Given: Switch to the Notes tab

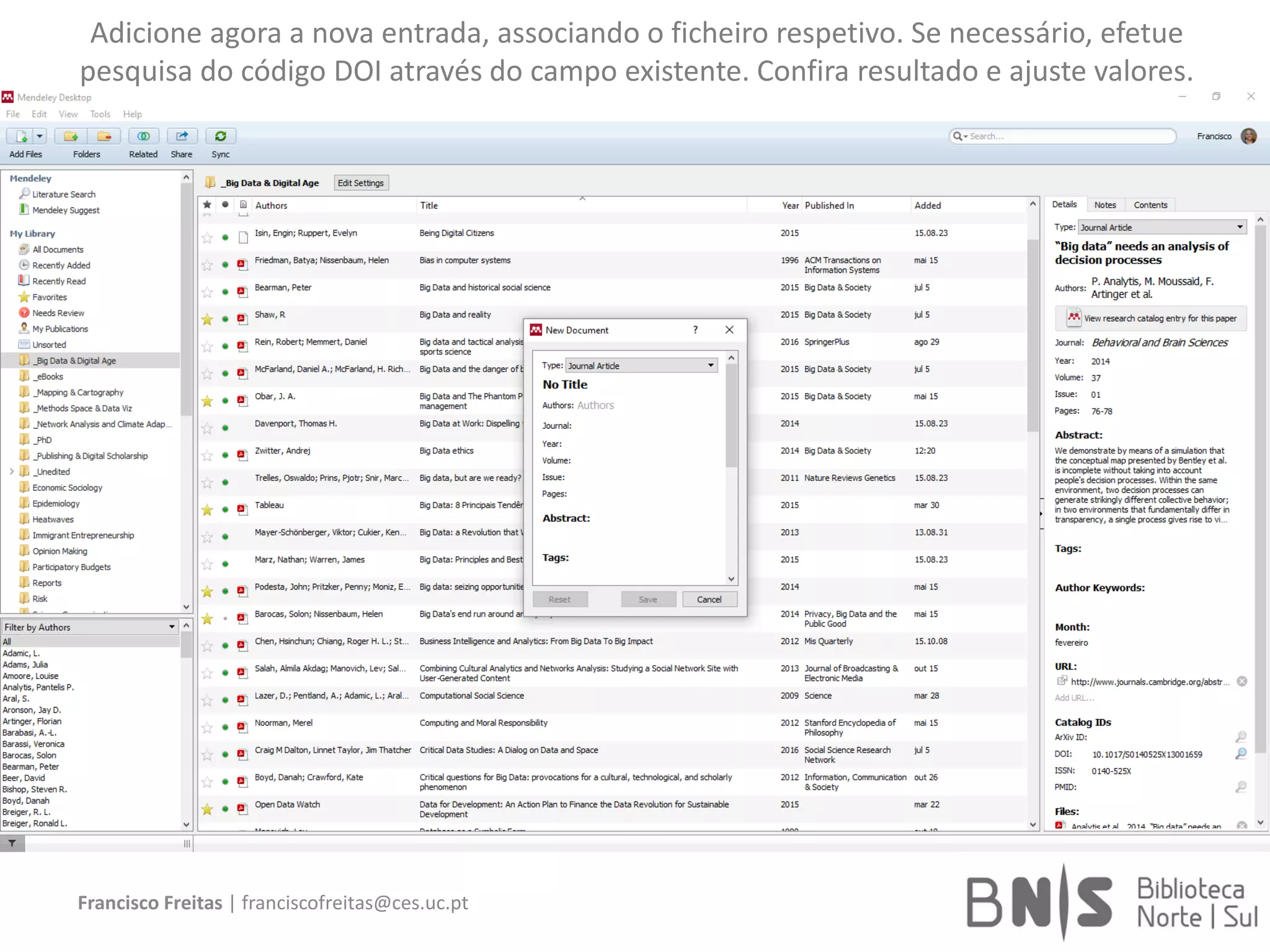Looking at the screenshot, I should coord(1104,205).
